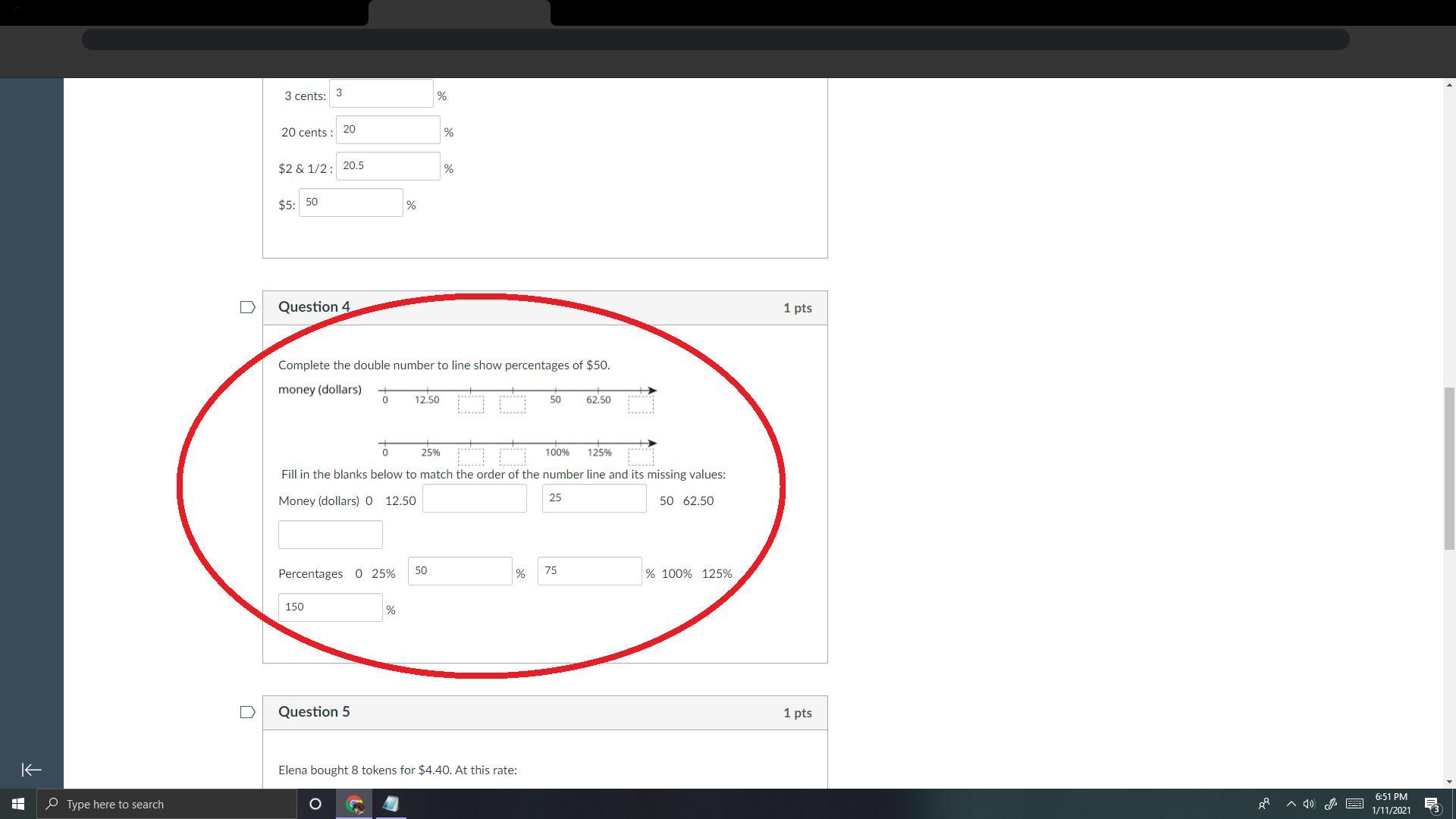Click the taskbar clock showing 6:51 PM
The width and height of the screenshot is (1456, 819).
tap(1391, 804)
